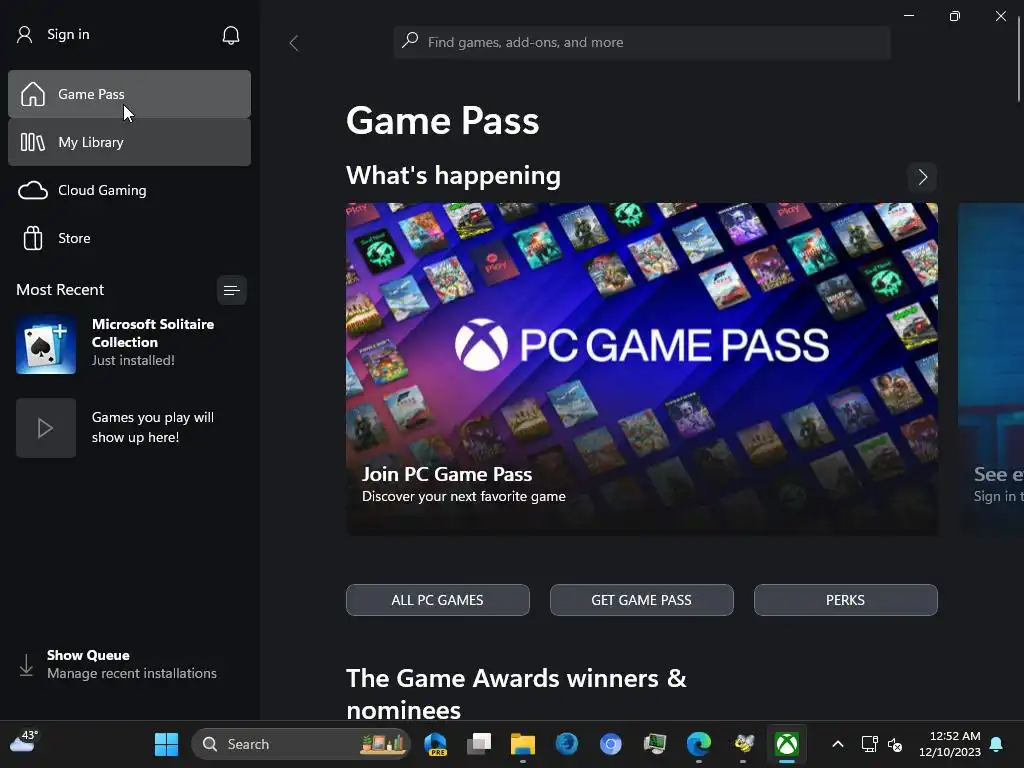Screen dimensions: 1024x768
Task: Open Cloud Gaming in the sidebar
Action: coord(129,190)
